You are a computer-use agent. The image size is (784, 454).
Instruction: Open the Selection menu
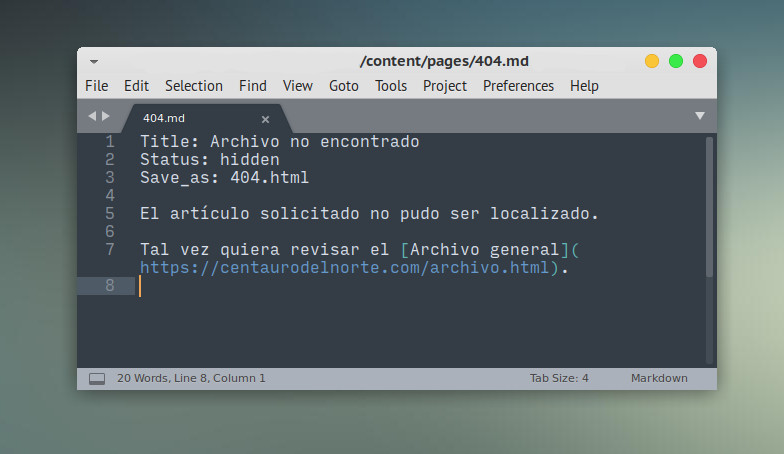click(x=194, y=86)
